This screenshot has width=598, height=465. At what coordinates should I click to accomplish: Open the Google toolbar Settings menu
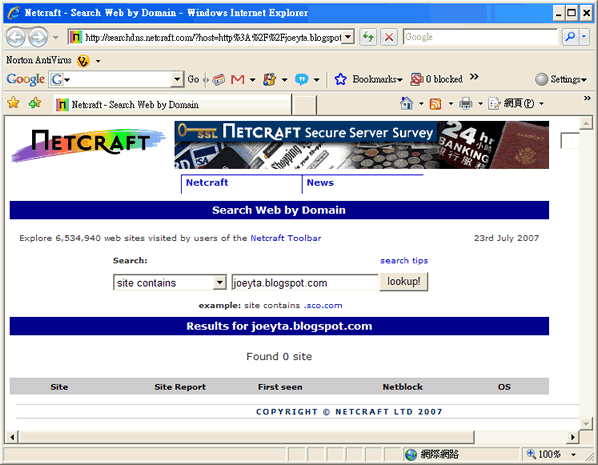pos(561,79)
